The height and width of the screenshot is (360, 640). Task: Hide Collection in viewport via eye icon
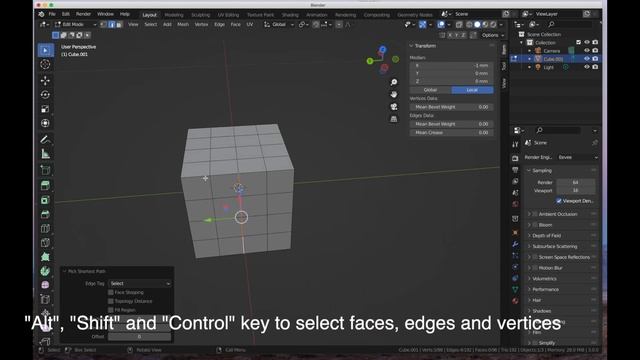coord(587,42)
